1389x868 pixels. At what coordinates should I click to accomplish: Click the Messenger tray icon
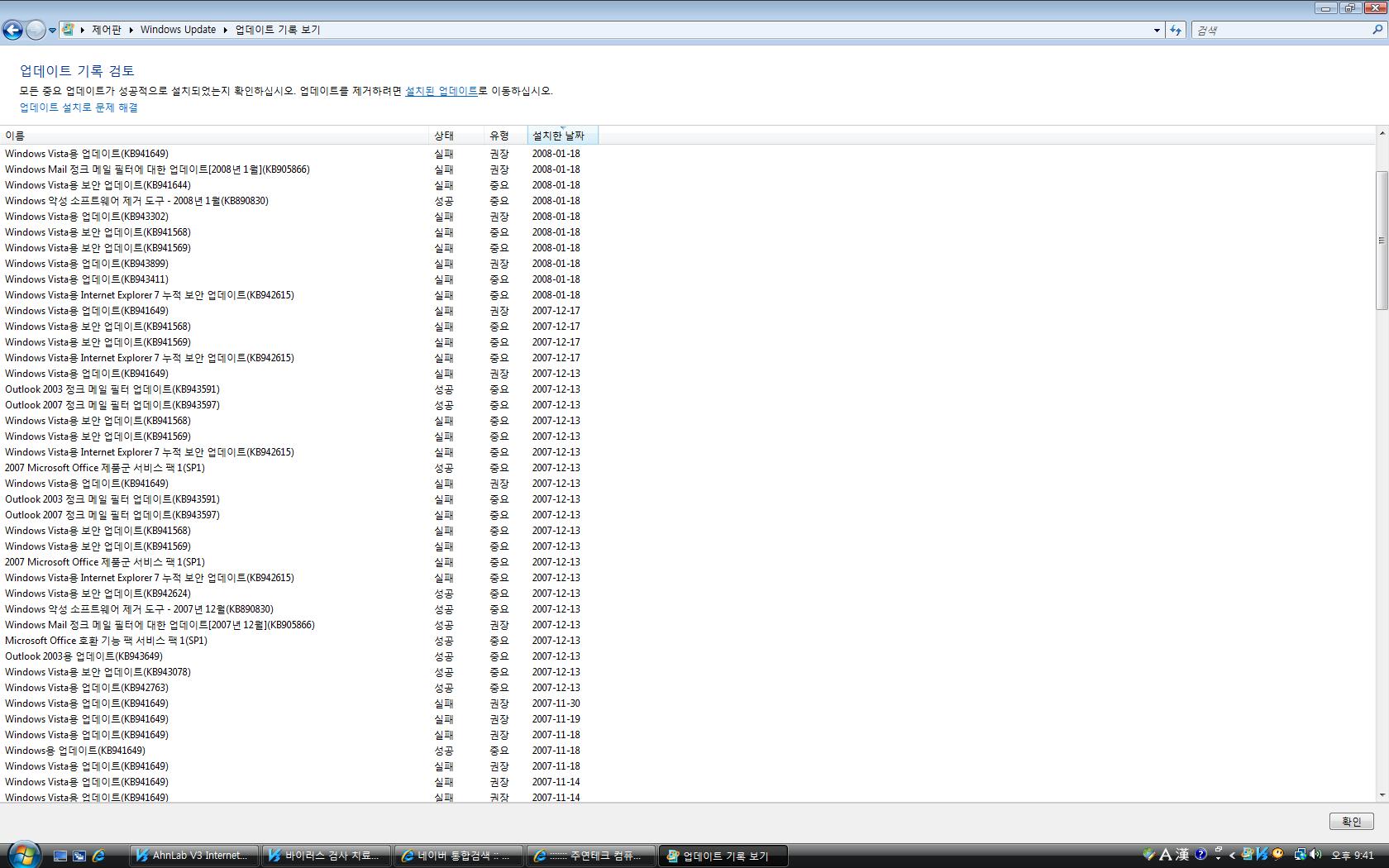coord(1247,855)
